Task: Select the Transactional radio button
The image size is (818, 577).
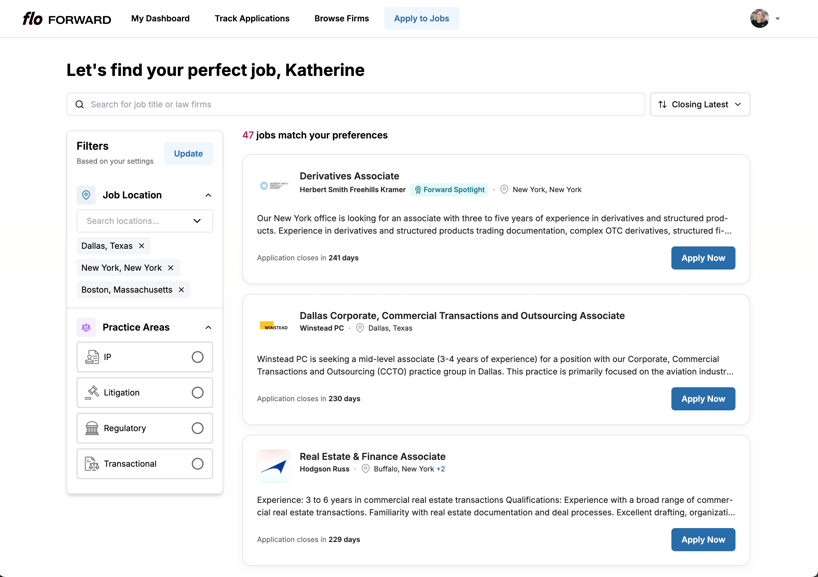Action: coord(197,464)
